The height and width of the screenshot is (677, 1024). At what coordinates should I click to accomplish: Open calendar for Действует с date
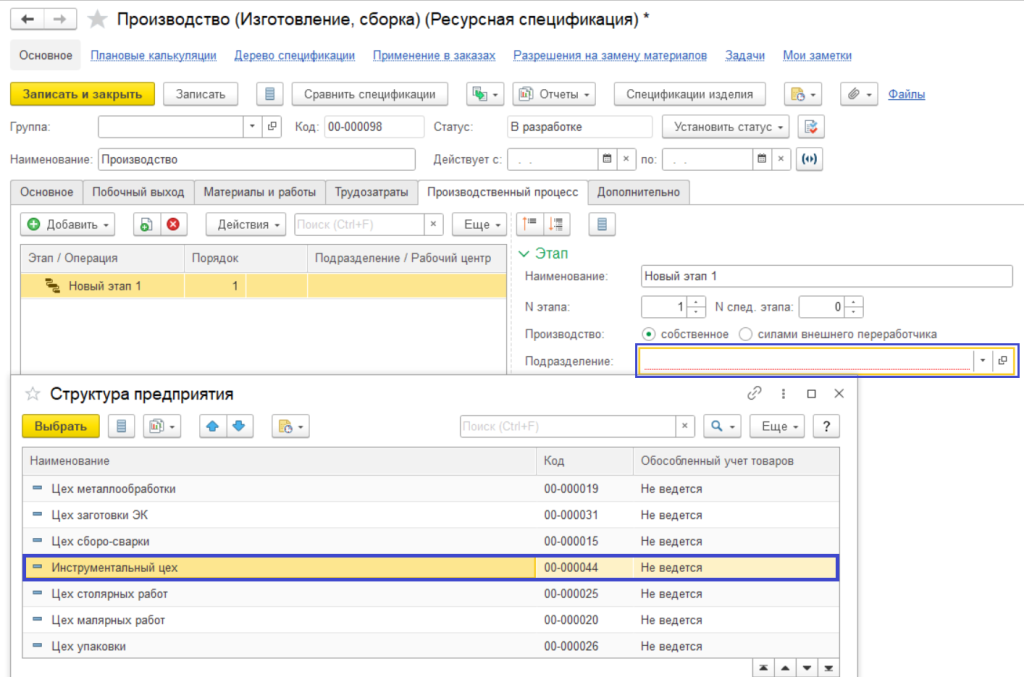(607, 159)
